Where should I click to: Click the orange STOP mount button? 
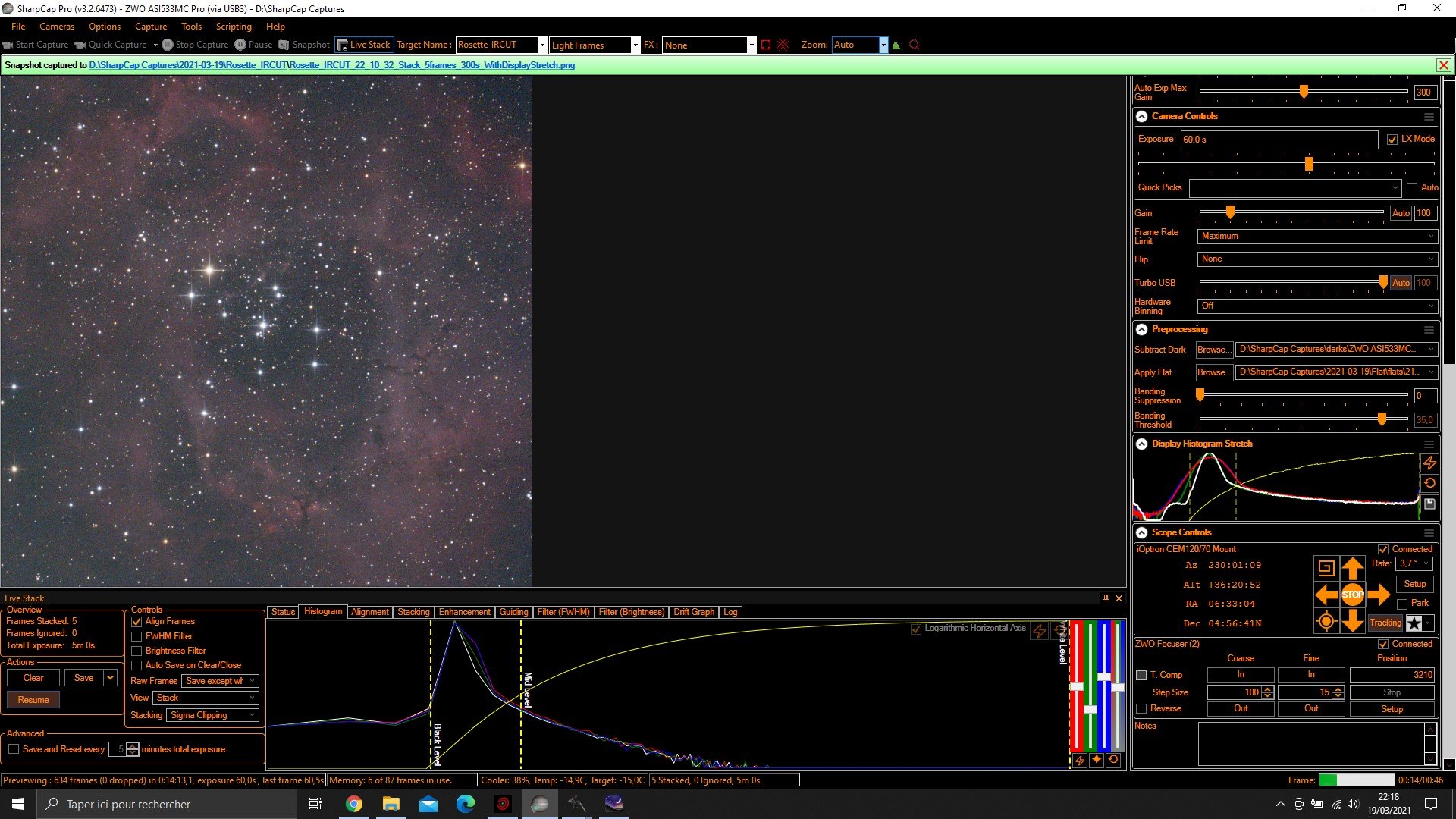[x=1353, y=595]
